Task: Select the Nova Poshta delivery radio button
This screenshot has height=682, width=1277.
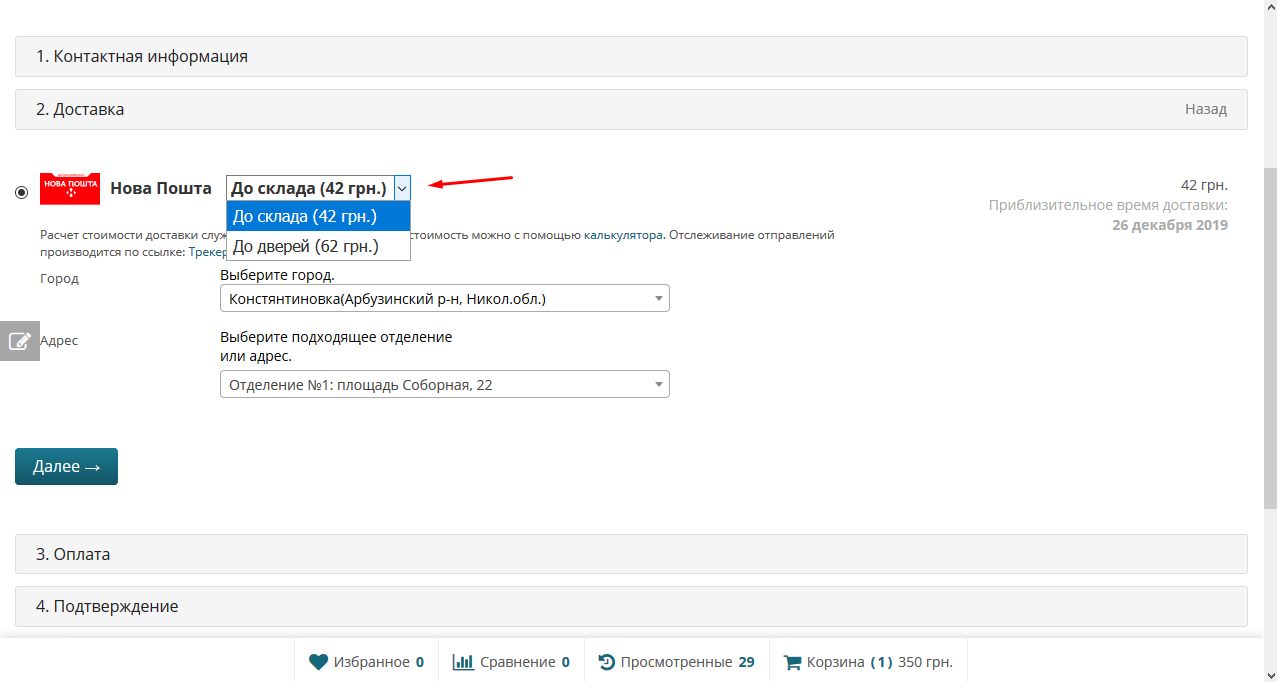Action: coord(22,192)
